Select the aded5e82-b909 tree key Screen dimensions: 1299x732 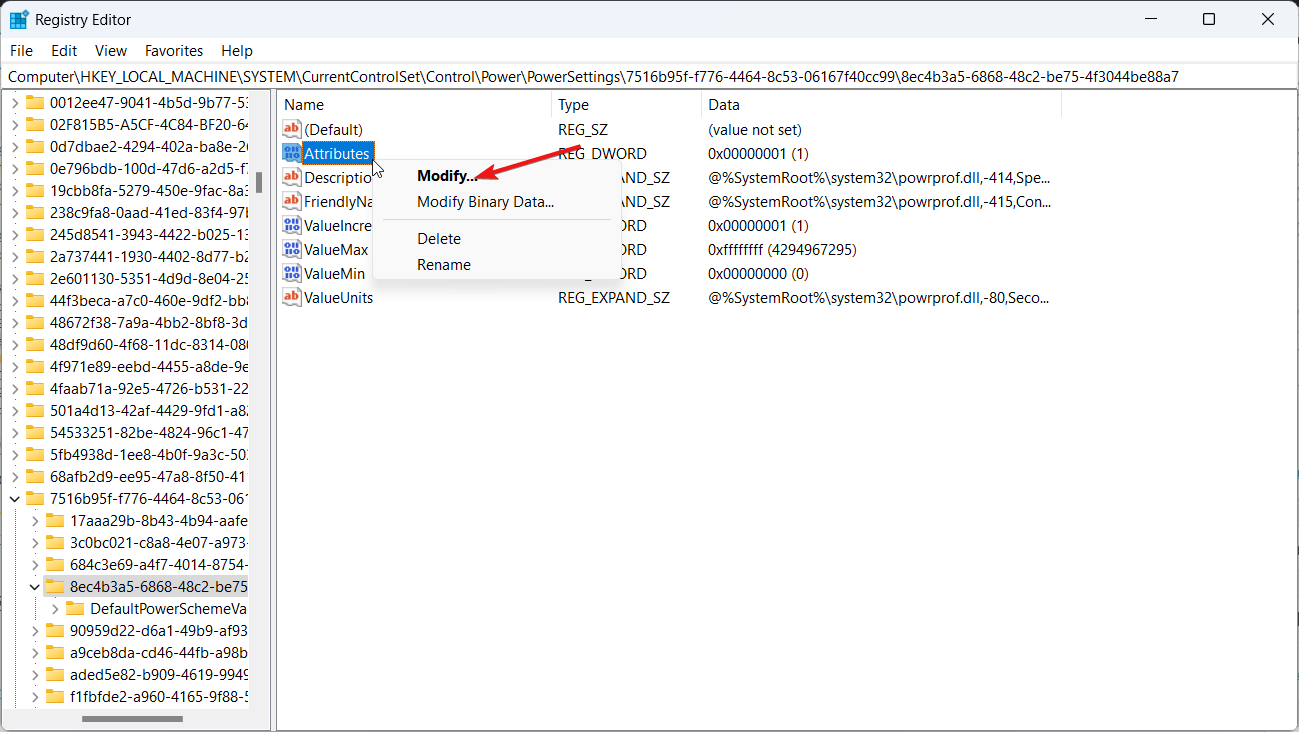pyautogui.click(x=159, y=674)
